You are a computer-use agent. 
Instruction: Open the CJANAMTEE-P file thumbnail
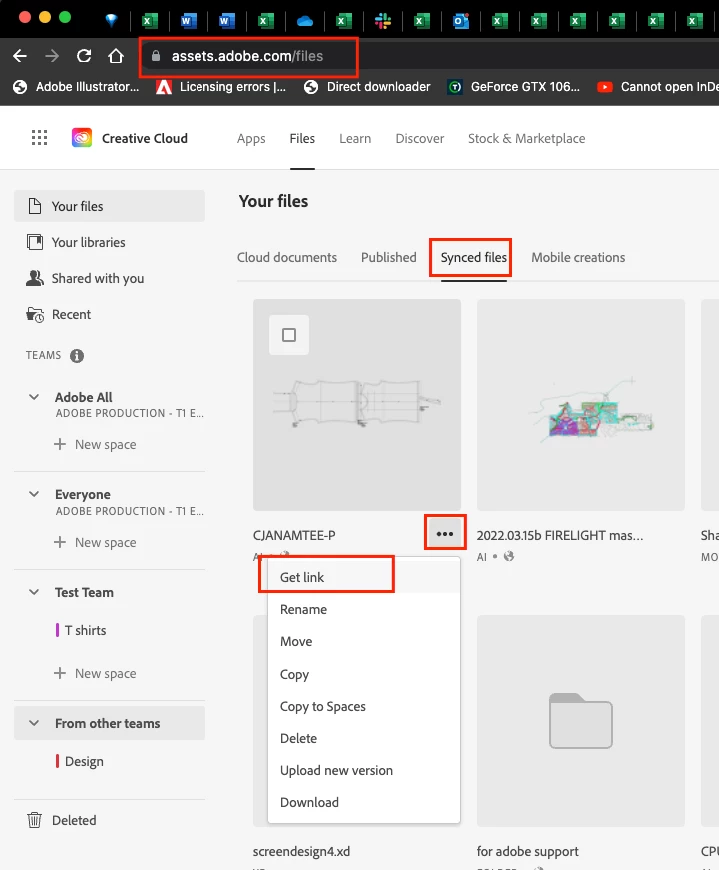click(x=357, y=404)
